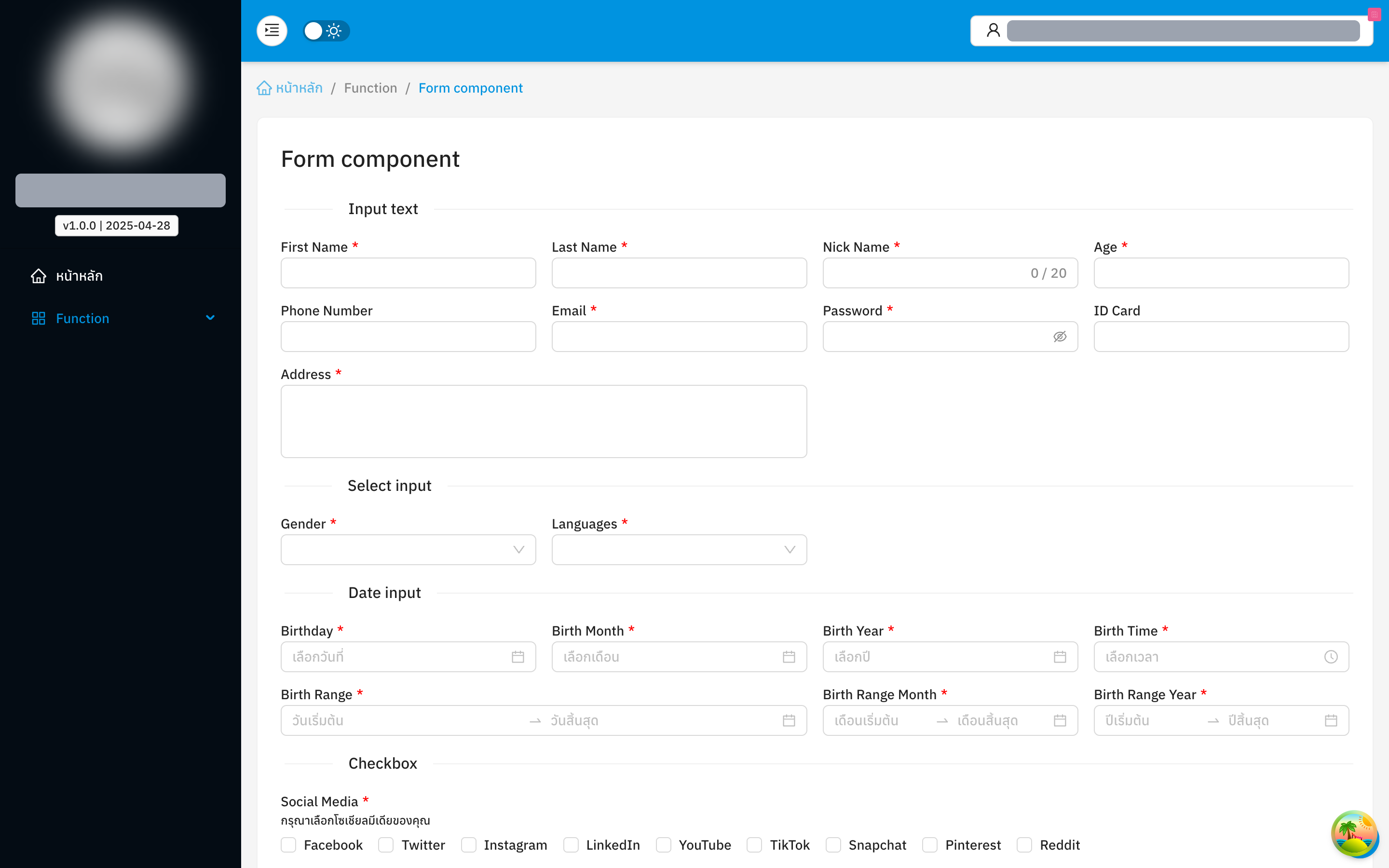Check the Reddit checkbox
The image size is (1389, 868).
click(x=1024, y=844)
